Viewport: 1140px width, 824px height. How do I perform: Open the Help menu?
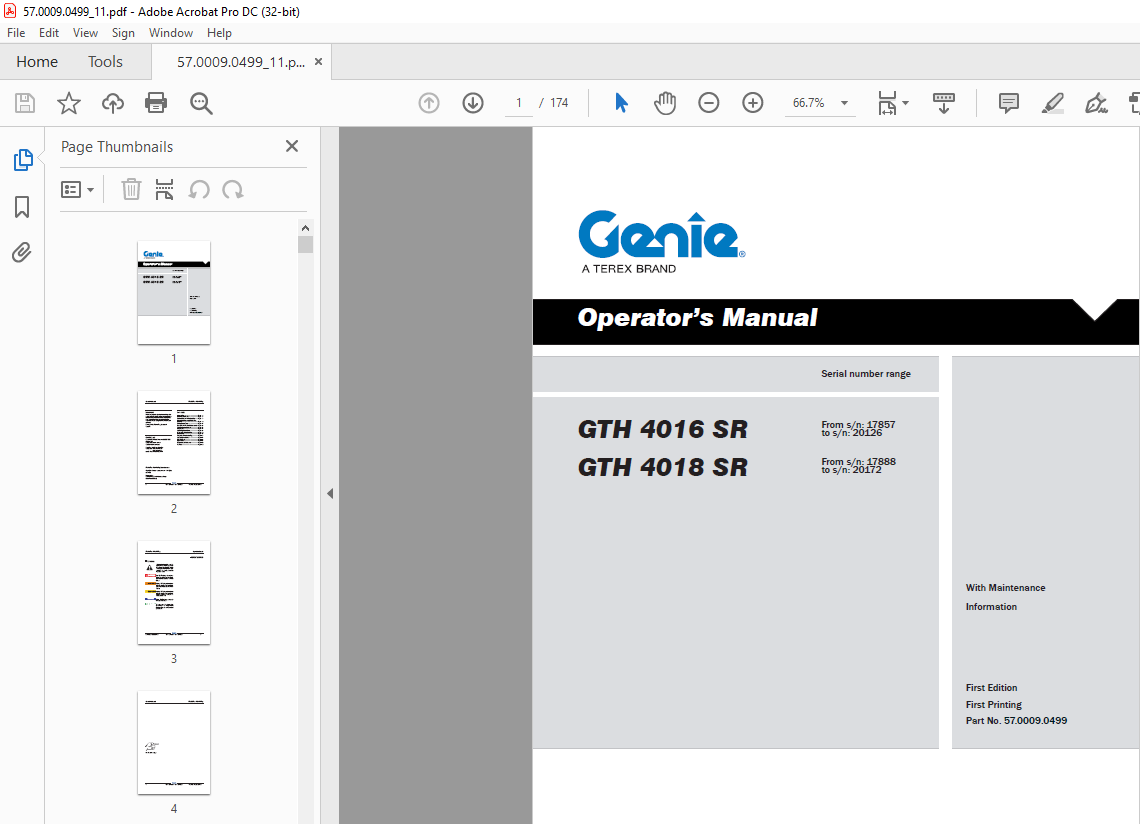(x=219, y=33)
